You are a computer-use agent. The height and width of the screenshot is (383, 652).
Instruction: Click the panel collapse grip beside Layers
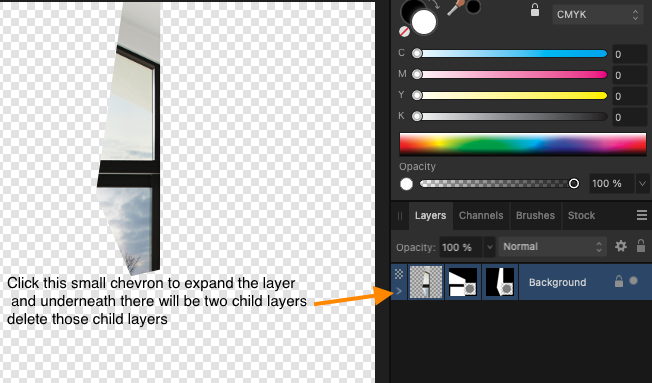400,216
